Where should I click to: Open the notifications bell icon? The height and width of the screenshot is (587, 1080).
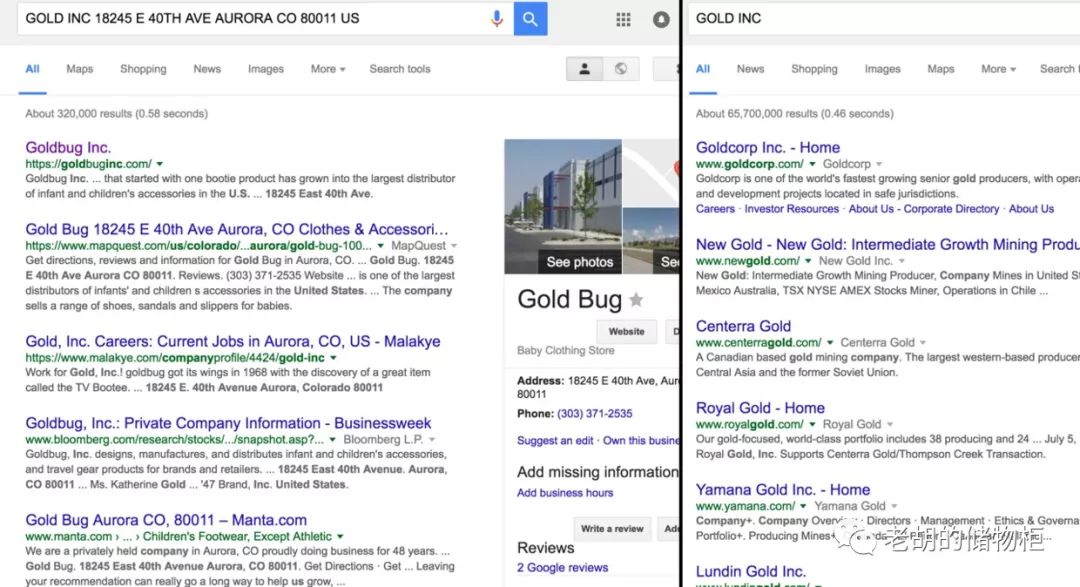661,19
